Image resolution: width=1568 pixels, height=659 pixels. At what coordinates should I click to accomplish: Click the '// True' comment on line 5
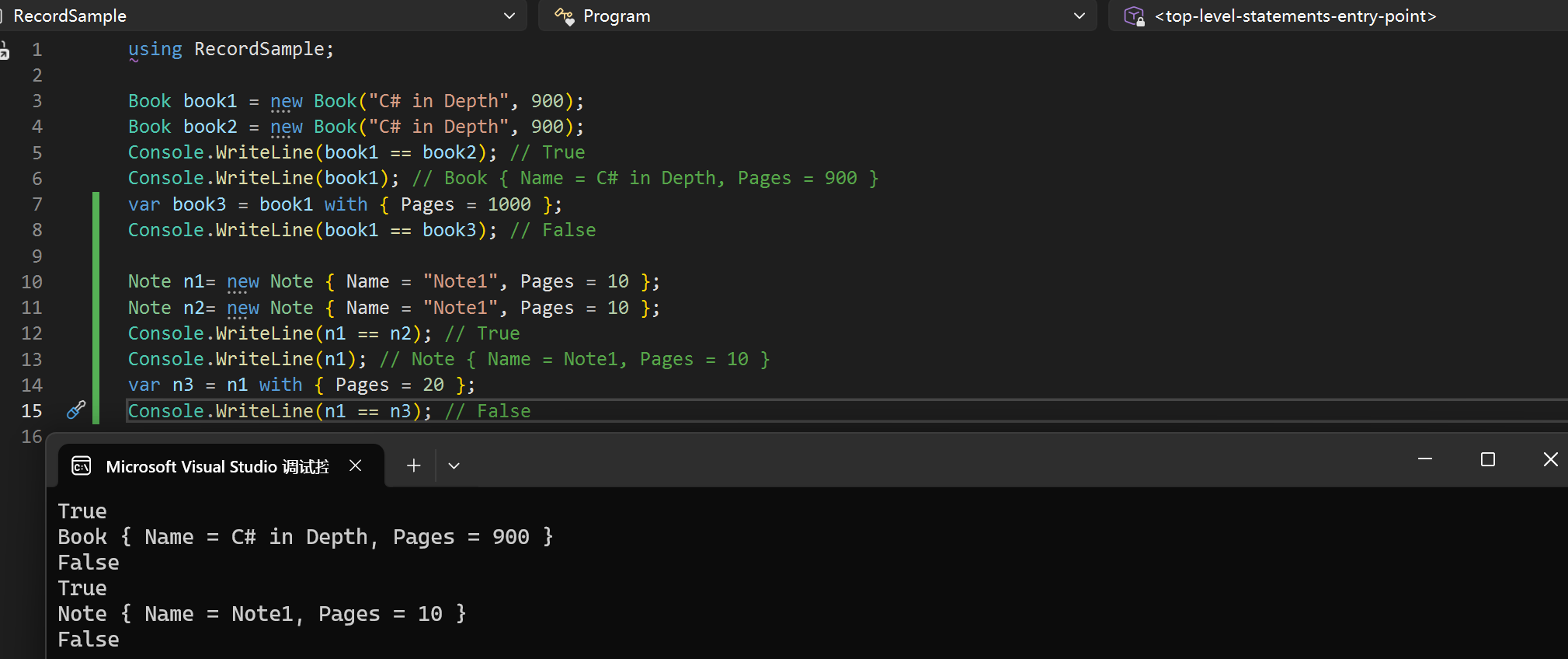(x=548, y=152)
